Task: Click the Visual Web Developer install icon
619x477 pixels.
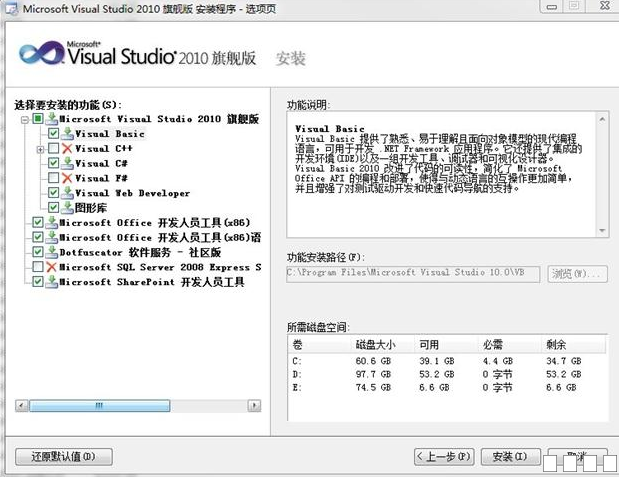Action: (x=67, y=194)
